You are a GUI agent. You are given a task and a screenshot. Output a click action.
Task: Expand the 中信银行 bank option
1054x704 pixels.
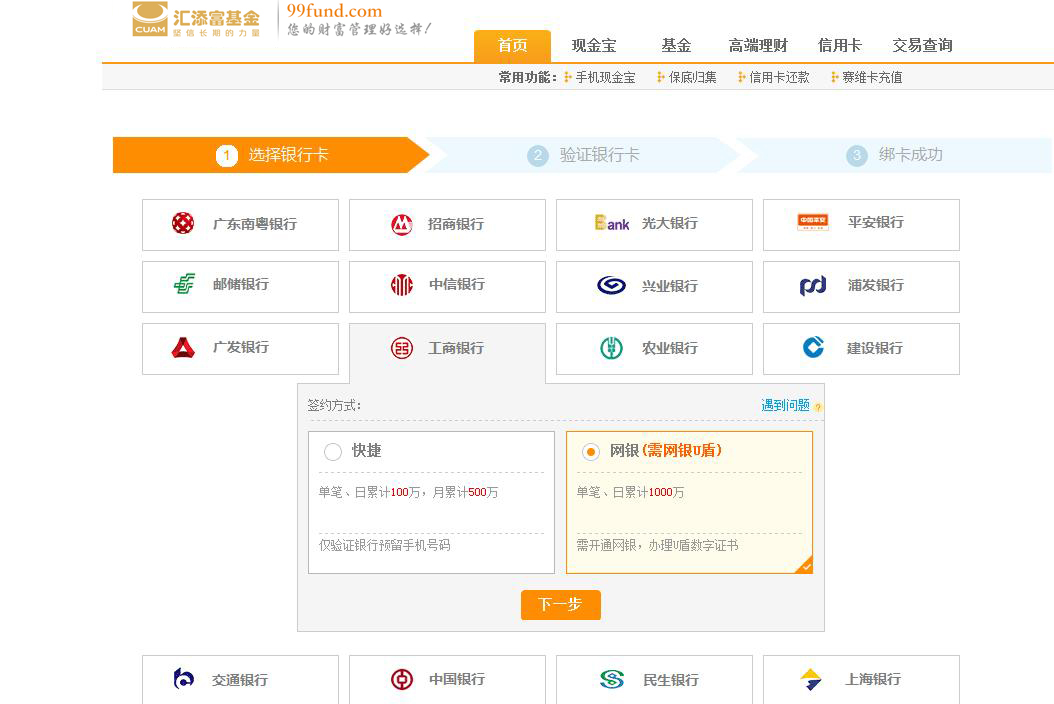(x=447, y=285)
